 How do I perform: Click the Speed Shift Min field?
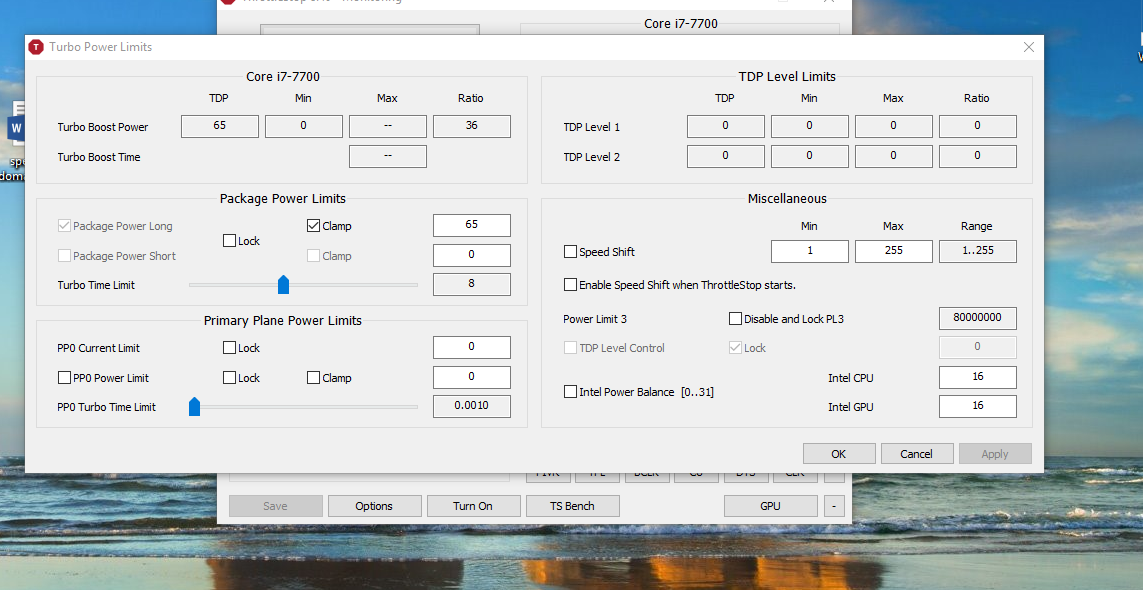(x=810, y=251)
